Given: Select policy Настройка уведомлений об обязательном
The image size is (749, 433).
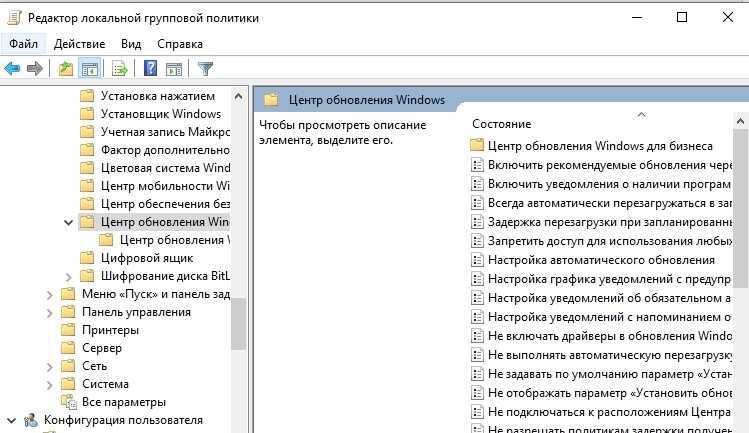Looking at the screenshot, I should 609,298.
